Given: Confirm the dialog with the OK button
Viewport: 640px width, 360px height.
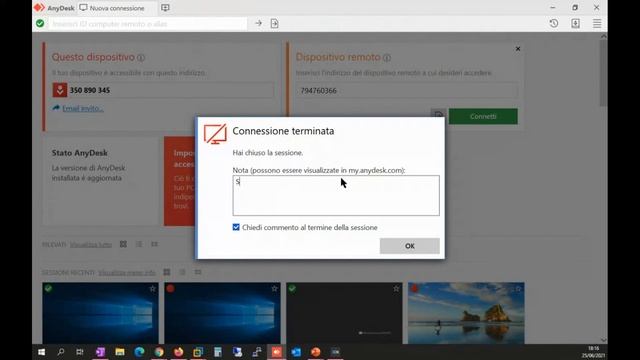Looking at the screenshot, I should pos(409,246).
